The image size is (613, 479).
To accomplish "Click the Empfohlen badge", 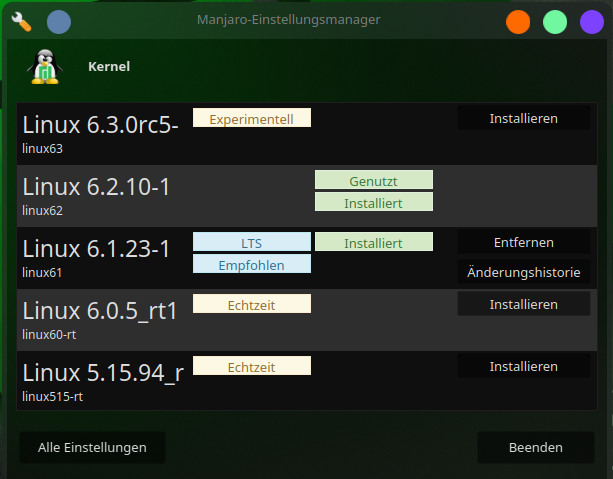I will tap(252, 264).
